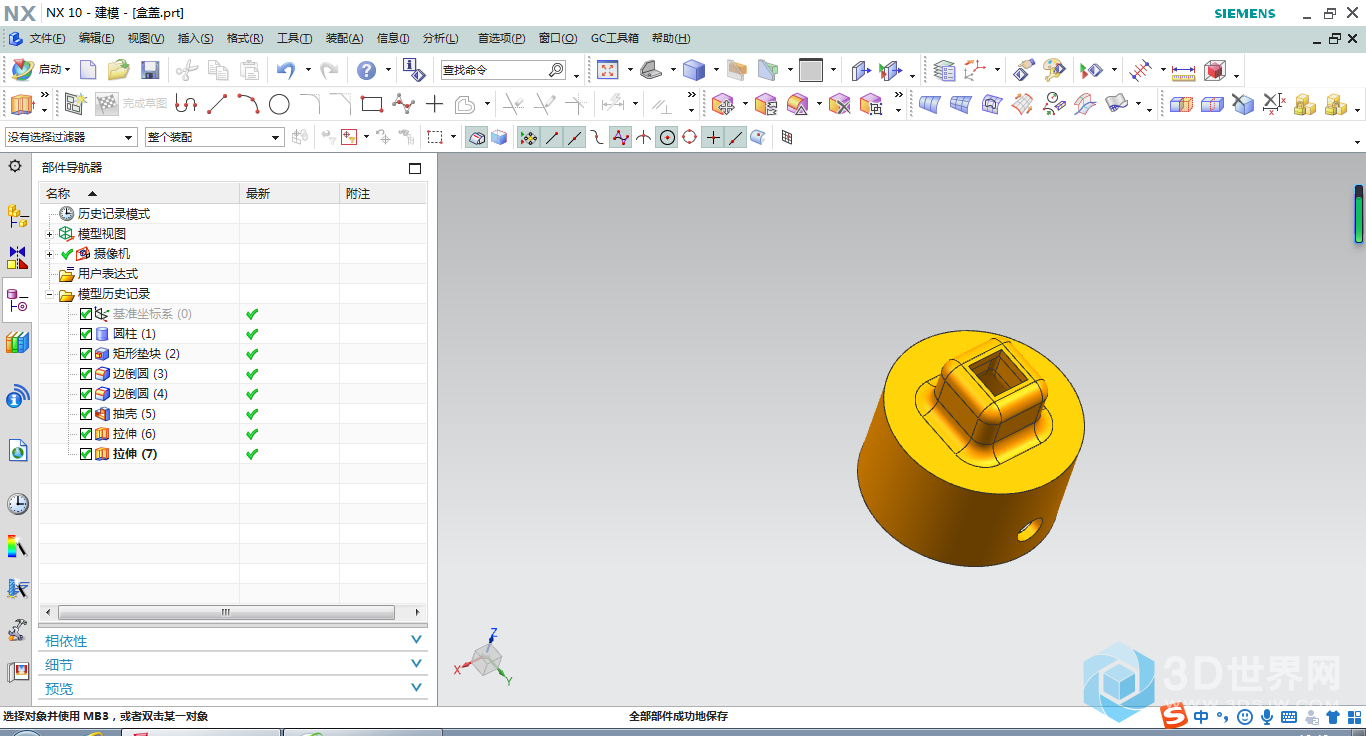Image resolution: width=1366 pixels, height=736 pixels.
Task: Select 历史记录模式 in the navigator
Action: click(x=114, y=214)
